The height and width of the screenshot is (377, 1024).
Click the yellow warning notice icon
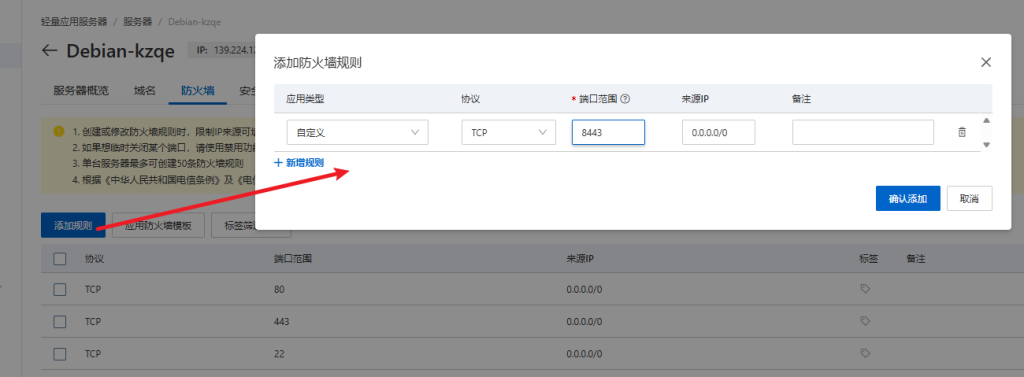(x=59, y=131)
